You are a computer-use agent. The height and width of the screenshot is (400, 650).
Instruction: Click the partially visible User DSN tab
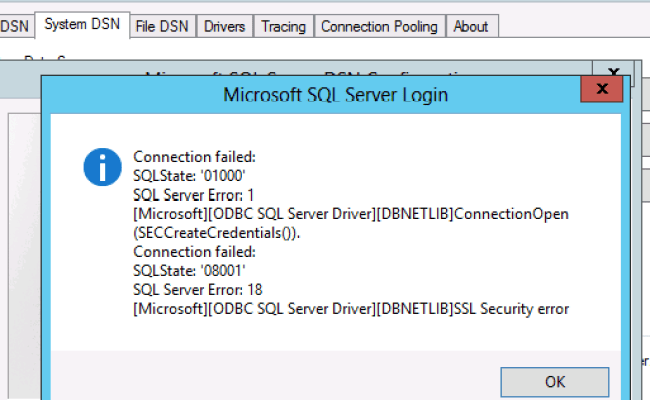click(15, 27)
